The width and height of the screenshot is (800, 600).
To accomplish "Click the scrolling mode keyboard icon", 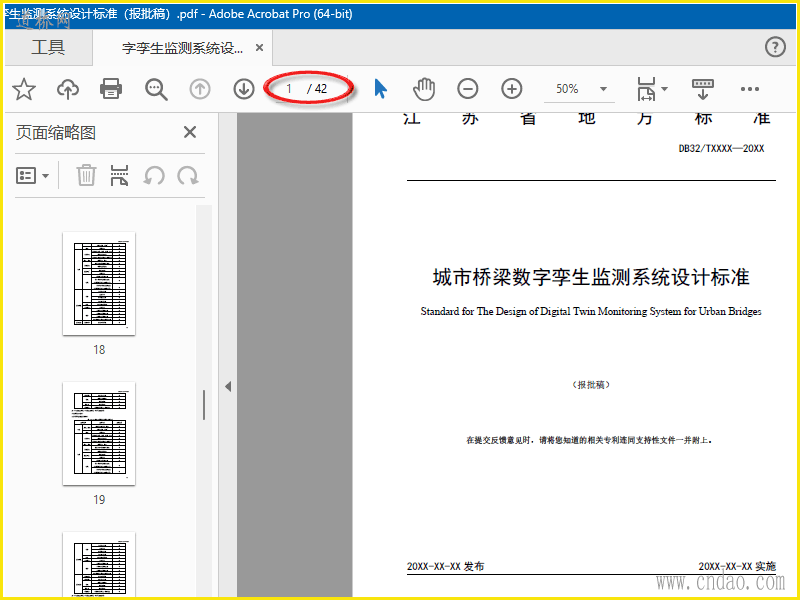I will click(703, 89).
